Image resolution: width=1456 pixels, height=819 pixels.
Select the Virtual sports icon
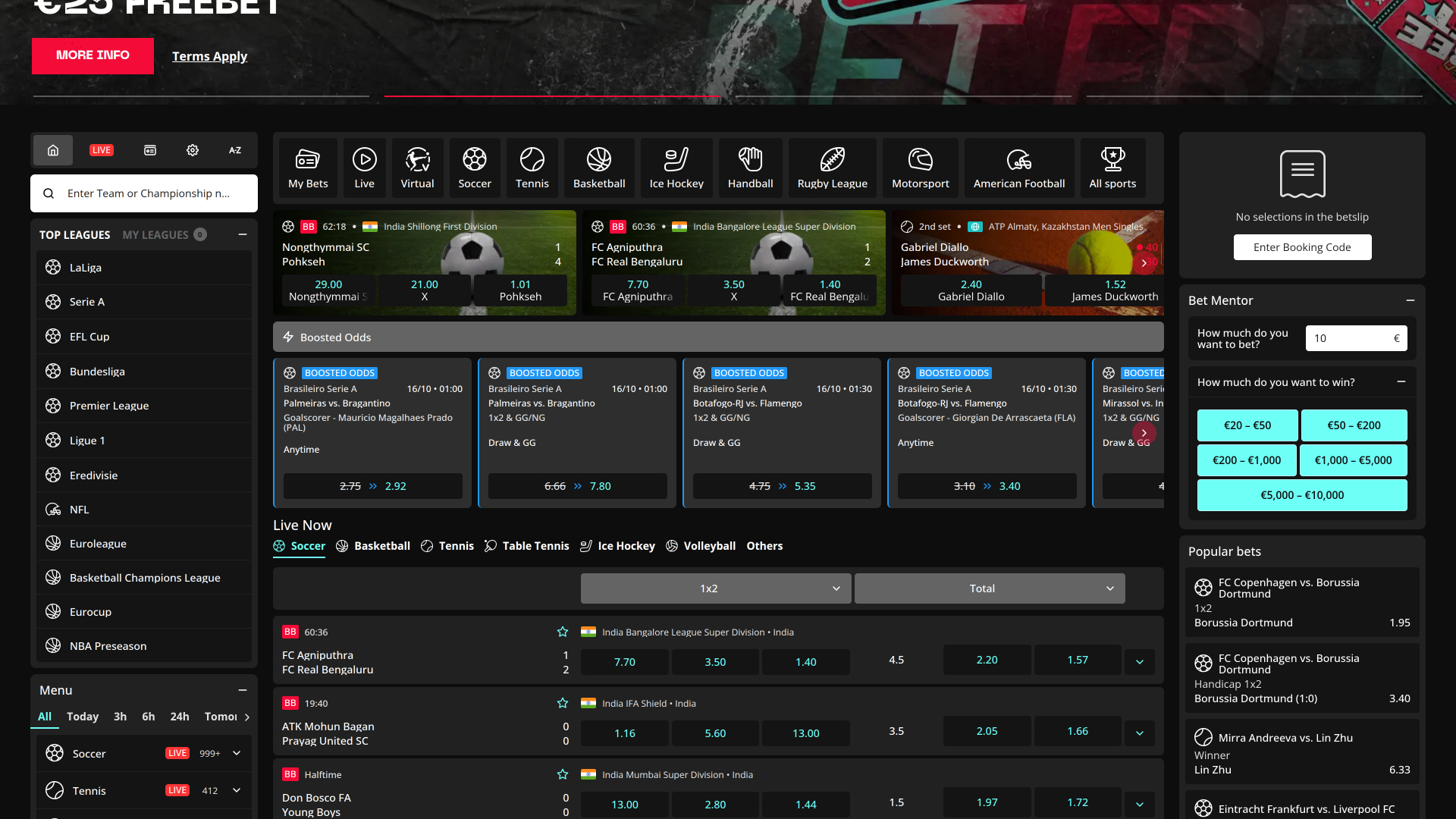[417, 167]
